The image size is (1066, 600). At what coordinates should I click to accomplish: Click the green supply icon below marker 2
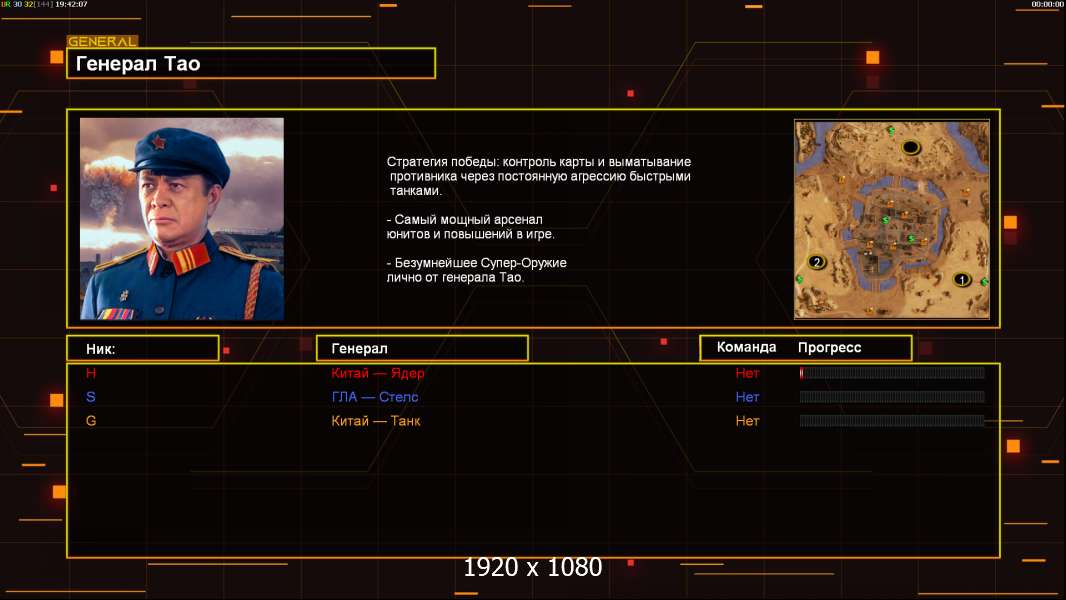click(800, 279)
